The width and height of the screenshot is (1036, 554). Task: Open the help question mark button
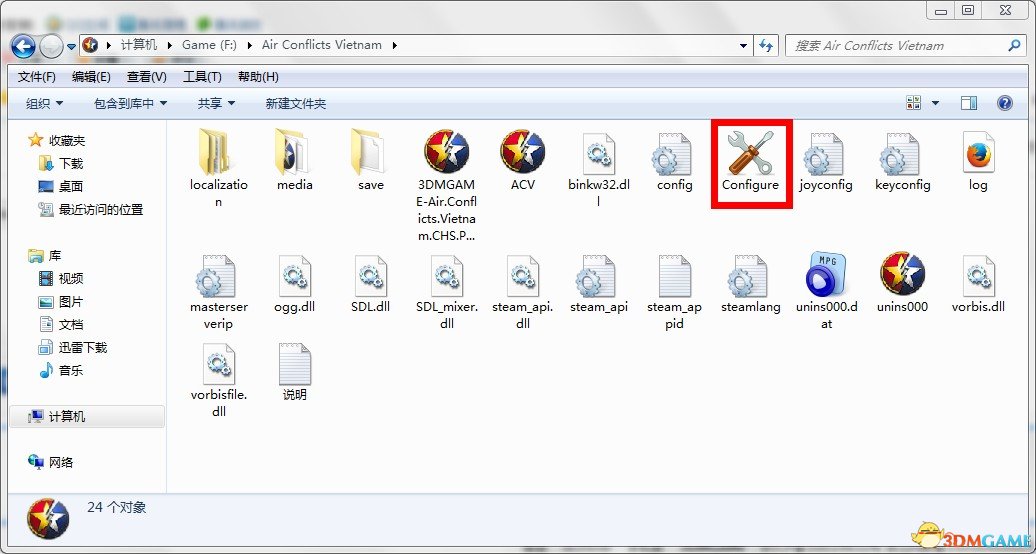pos(1004,103)
